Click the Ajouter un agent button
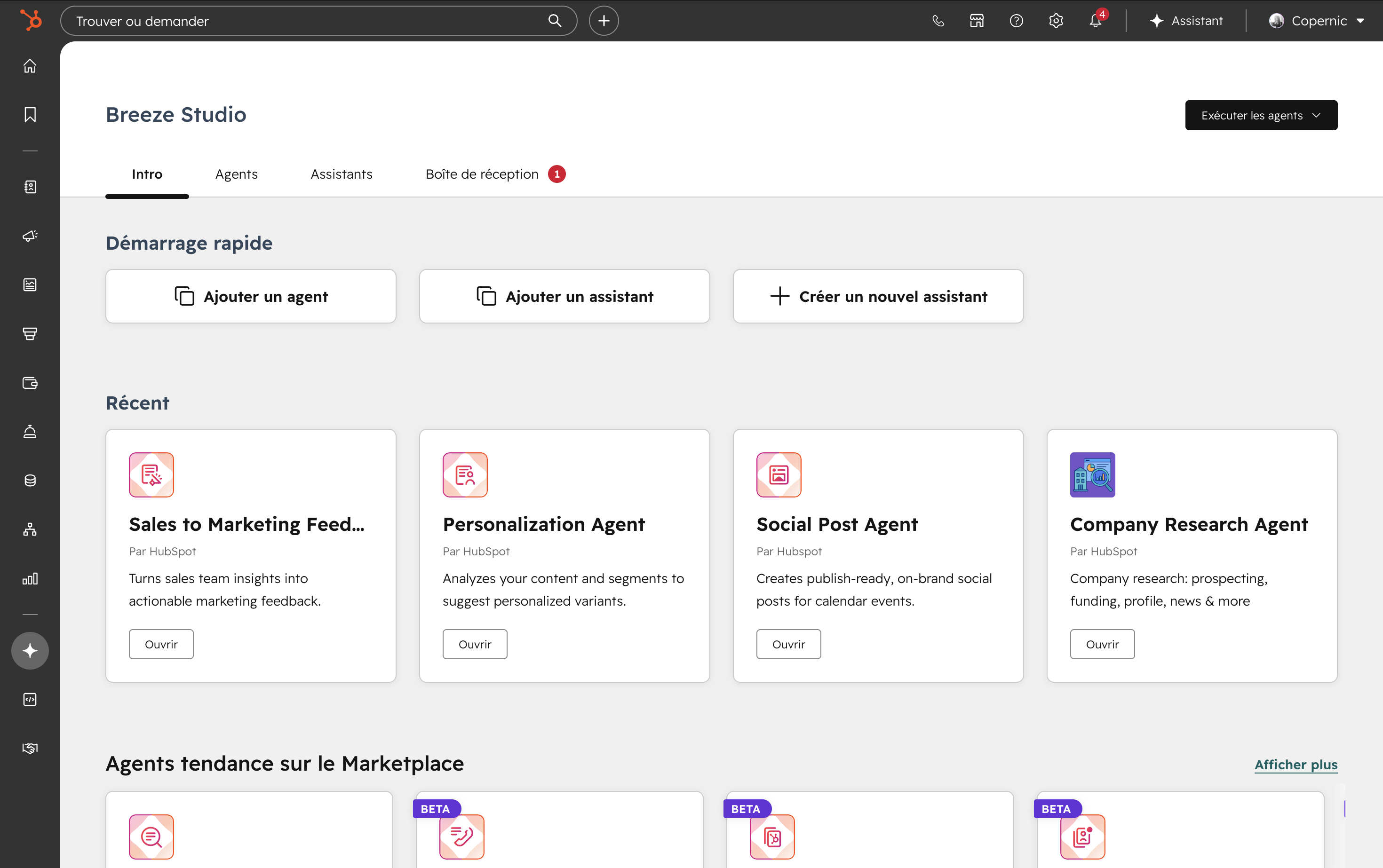Viewport: 1383px width, 868px height. click(x=251, y=296)
